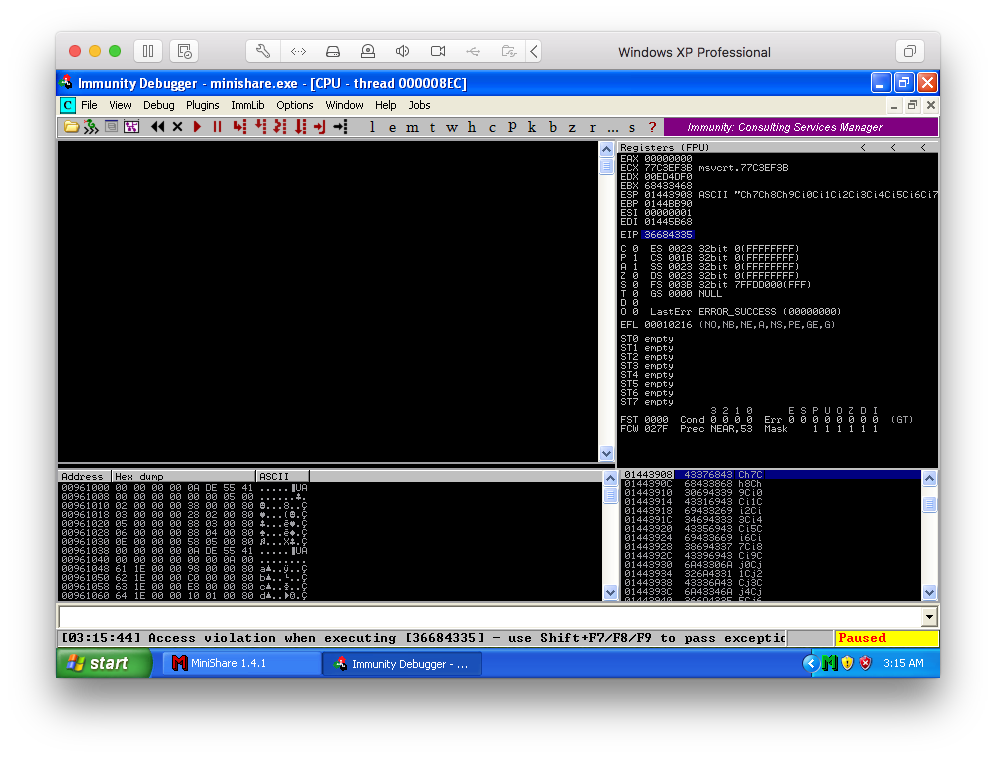Viewport: 996px width, 758px height.
Task: Pause execution of minishare.exe
Action: click(x=217, y=127)
